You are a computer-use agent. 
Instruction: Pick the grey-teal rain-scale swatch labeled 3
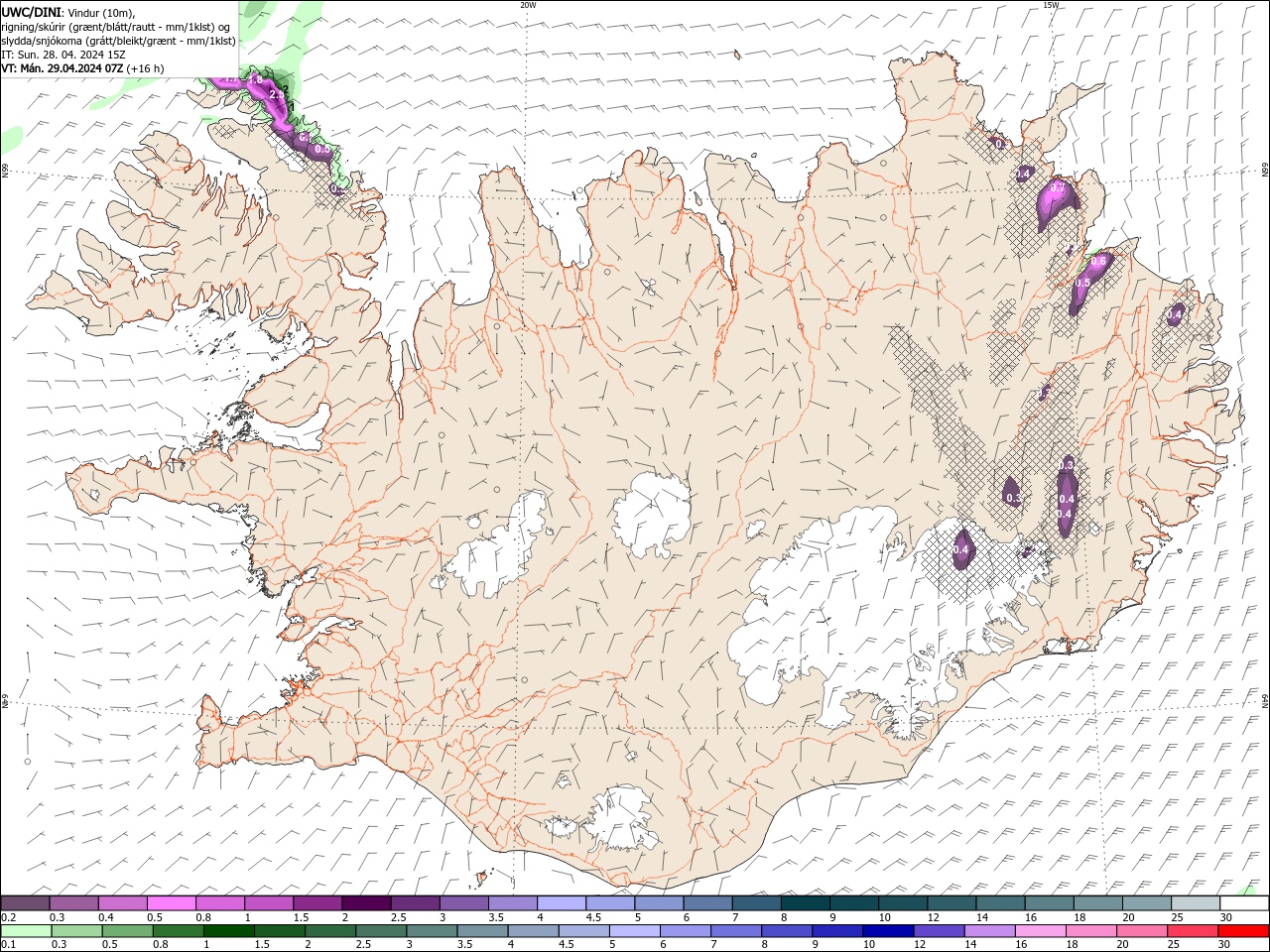coord(432,931)
